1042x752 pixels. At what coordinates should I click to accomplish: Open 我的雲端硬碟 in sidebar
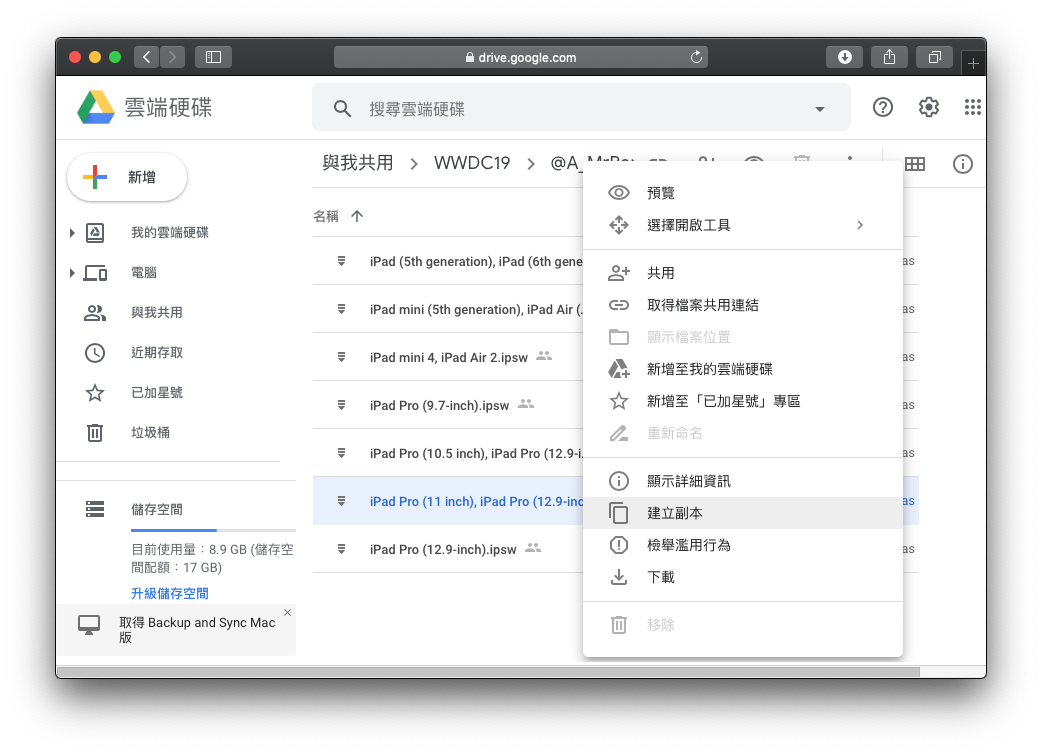click(169, 233)
